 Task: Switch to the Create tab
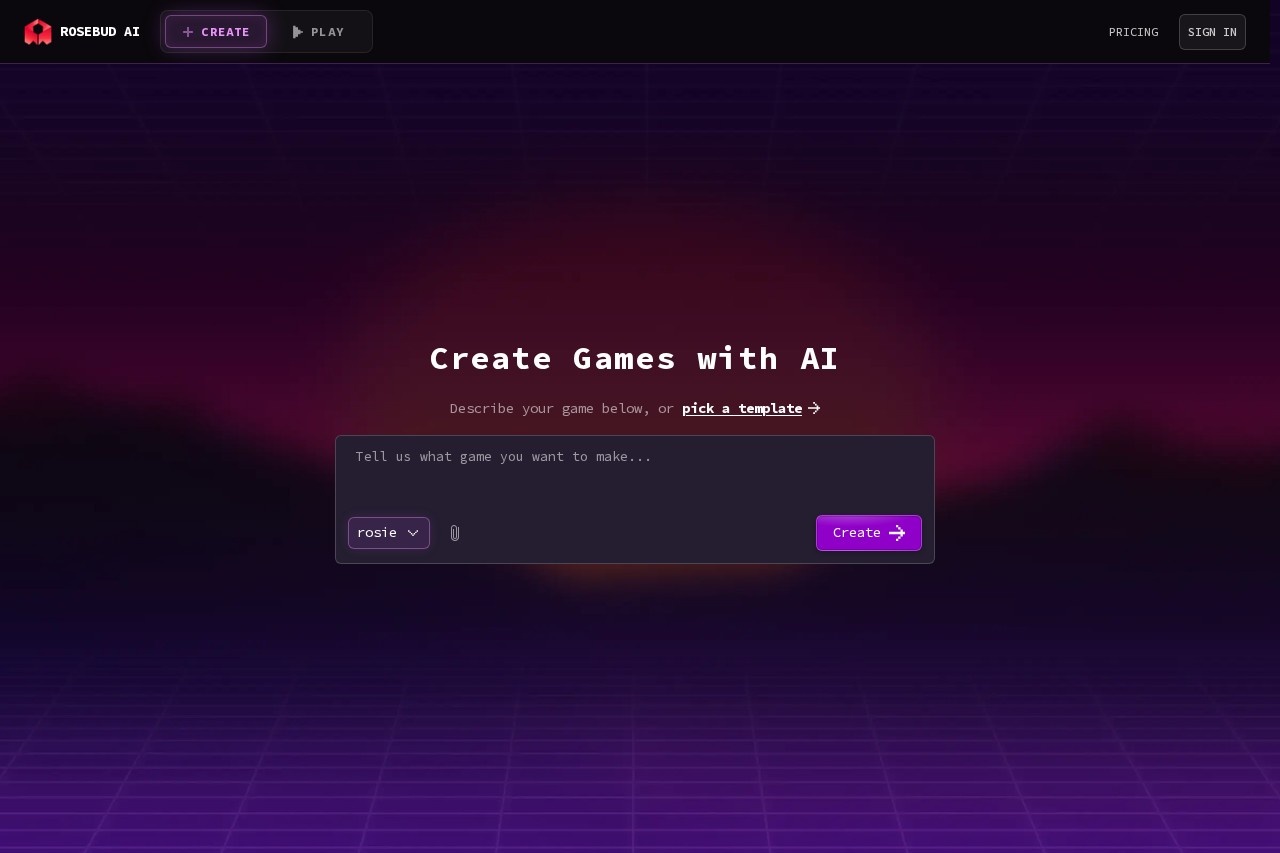point(216,32)
